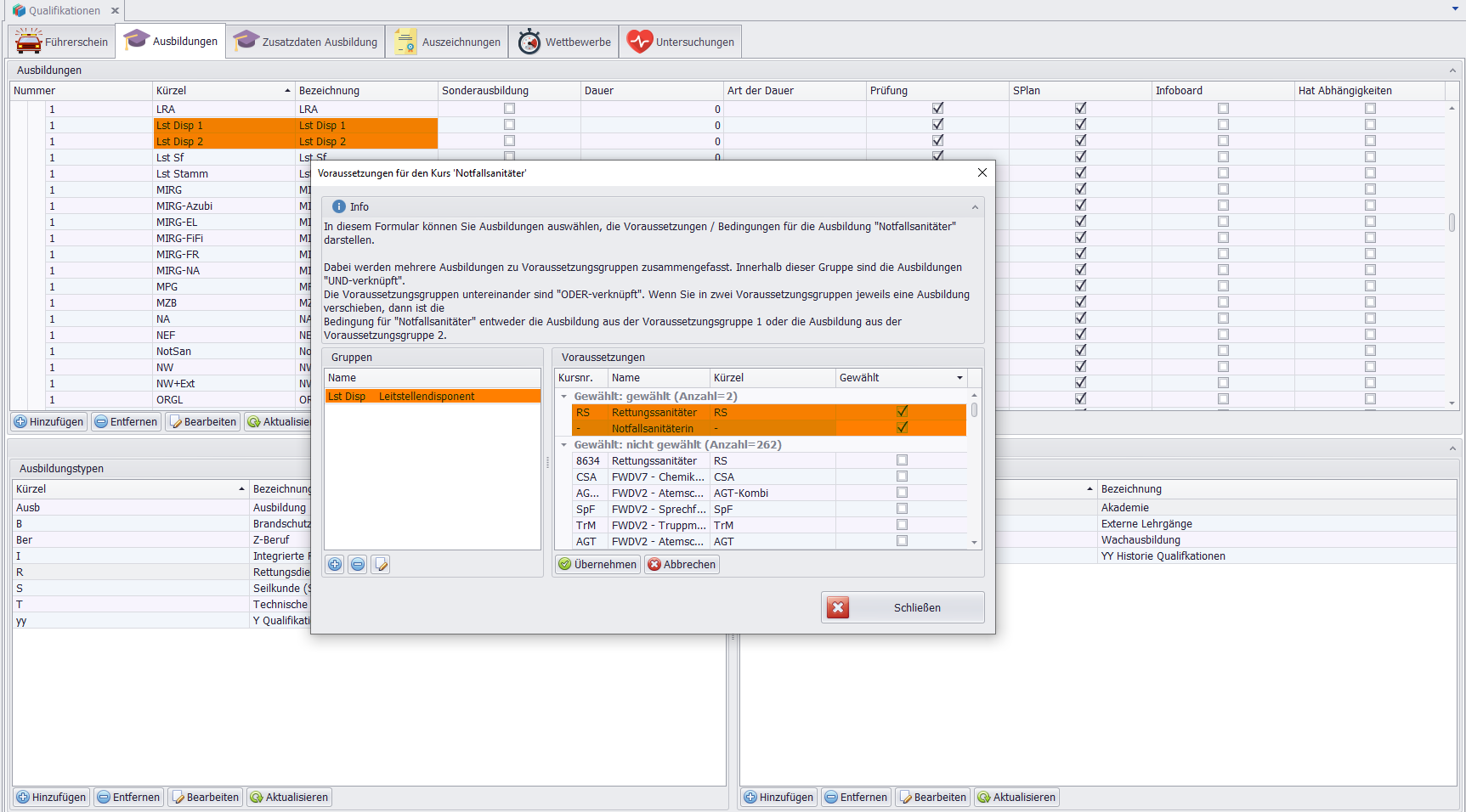Click the Untersuchungen heart icon
Screen dimensions: 1466x812
[x=640, y=42]
